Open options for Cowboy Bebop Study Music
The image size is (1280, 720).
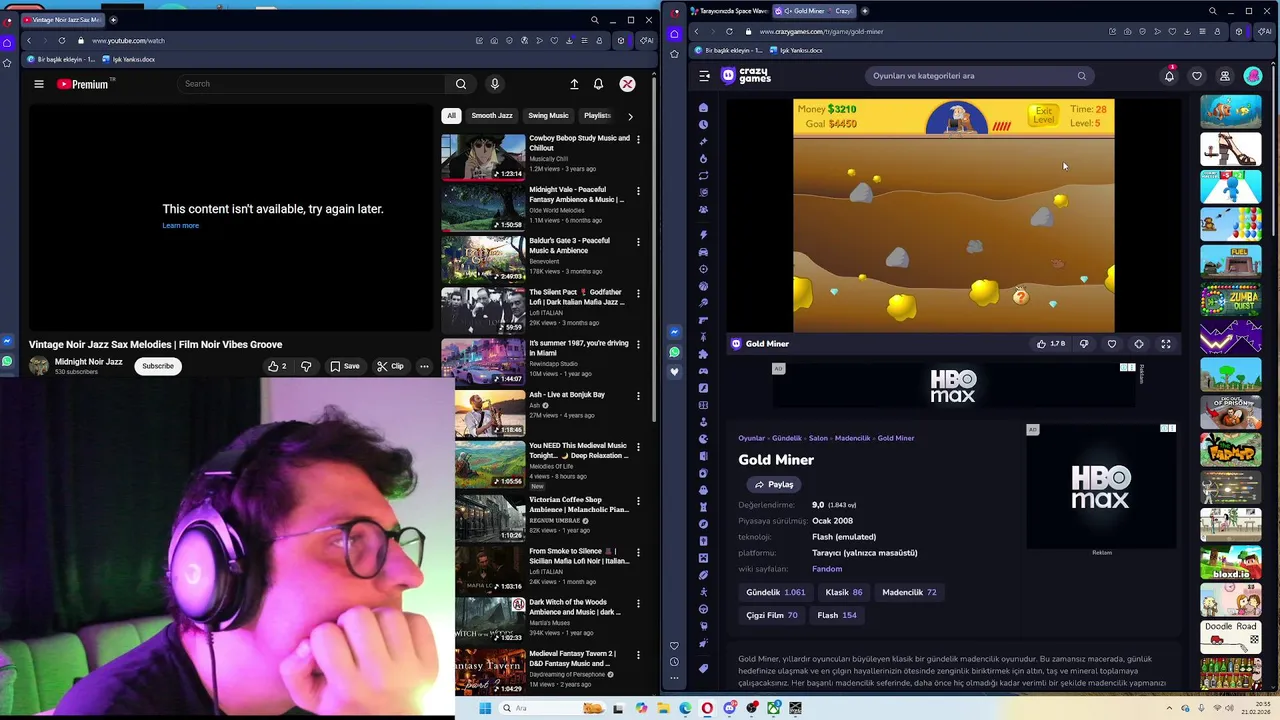coord(638,139)
